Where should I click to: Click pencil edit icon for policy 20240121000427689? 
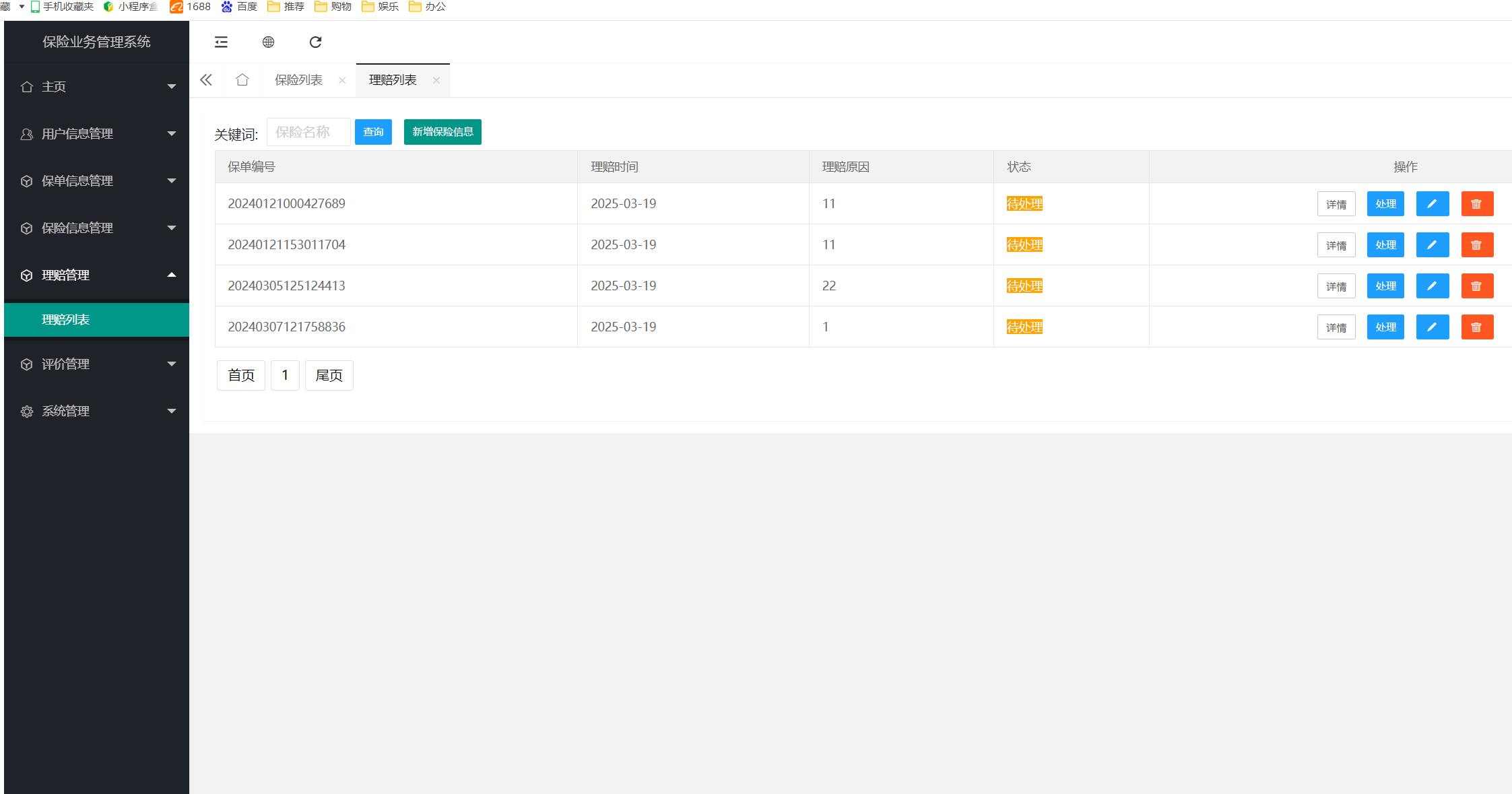pyautogui.click(x=1432, y=204)
